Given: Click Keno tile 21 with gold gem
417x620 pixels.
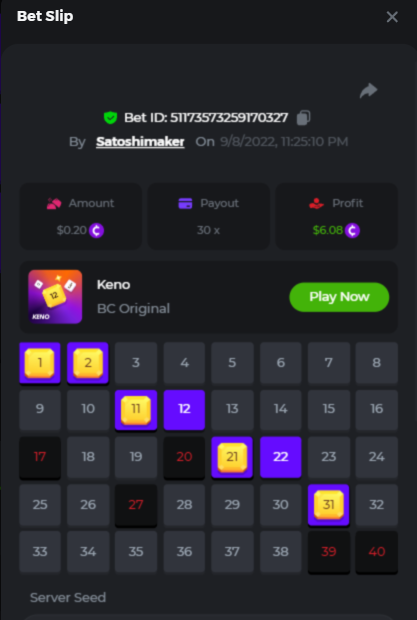Looking at the screenshot, I should pos(232,457).
